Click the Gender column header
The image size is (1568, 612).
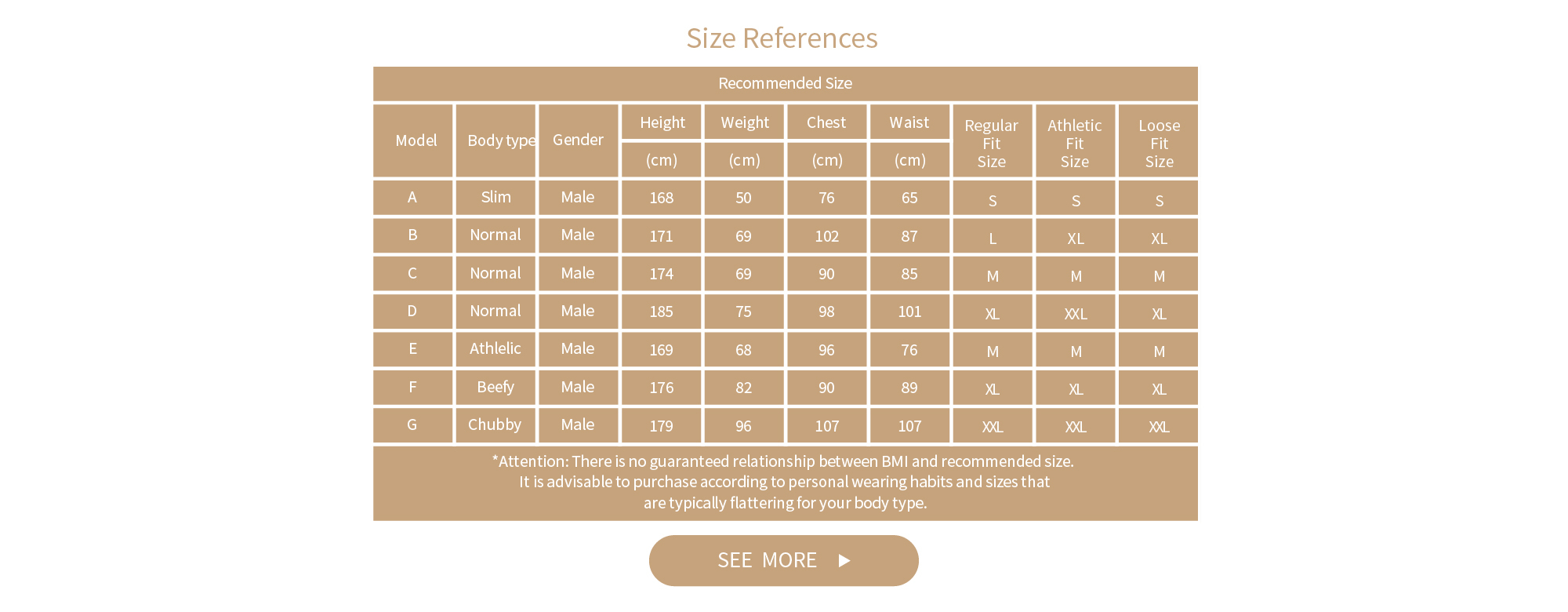[578, 140]
